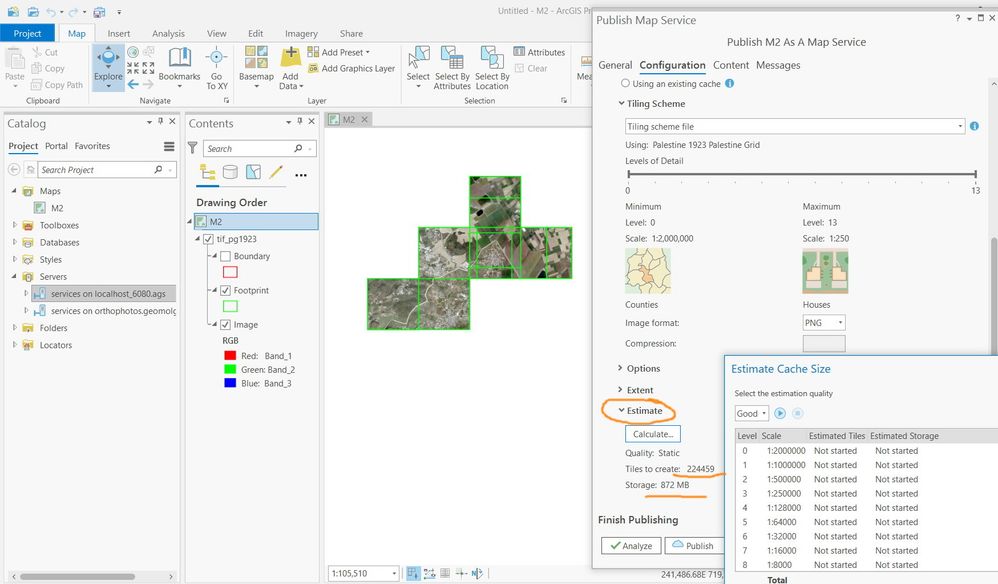Click the Add Data icon

click(290, 57)
